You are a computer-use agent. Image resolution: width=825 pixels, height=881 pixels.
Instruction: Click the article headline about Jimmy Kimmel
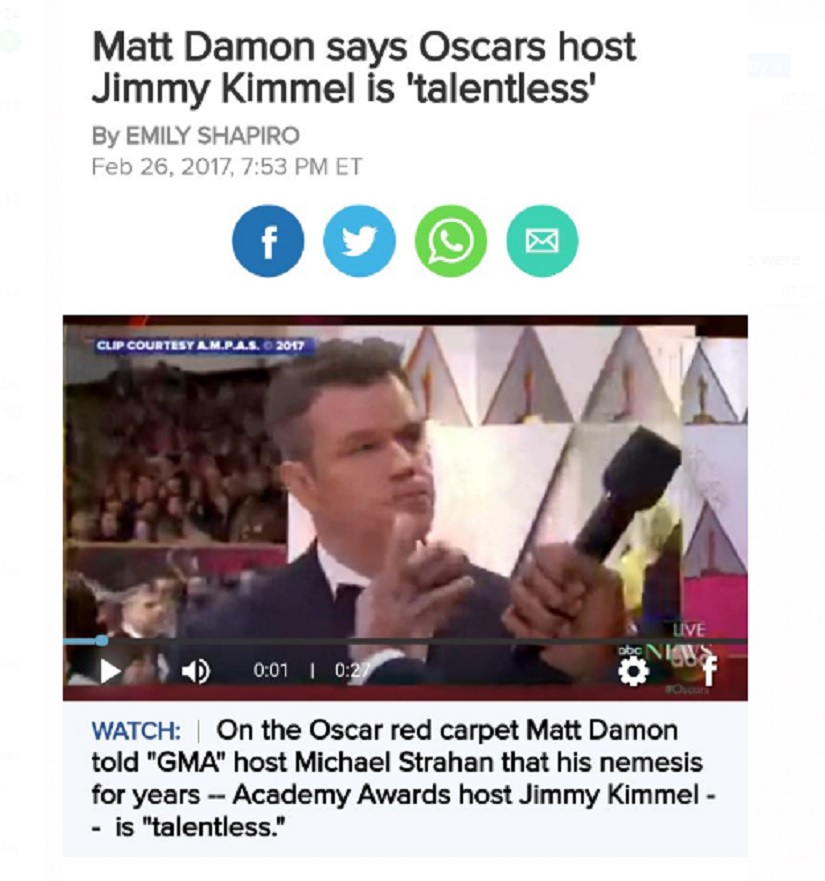[x=364, y=67]
